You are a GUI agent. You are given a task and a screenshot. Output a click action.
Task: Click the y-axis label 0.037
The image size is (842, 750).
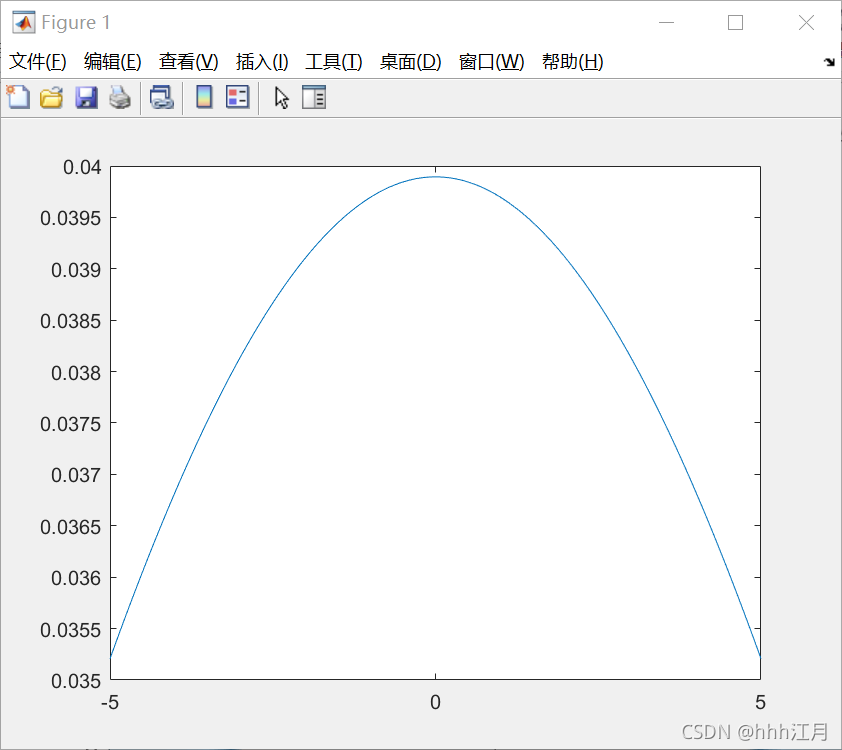coord(76,475)
